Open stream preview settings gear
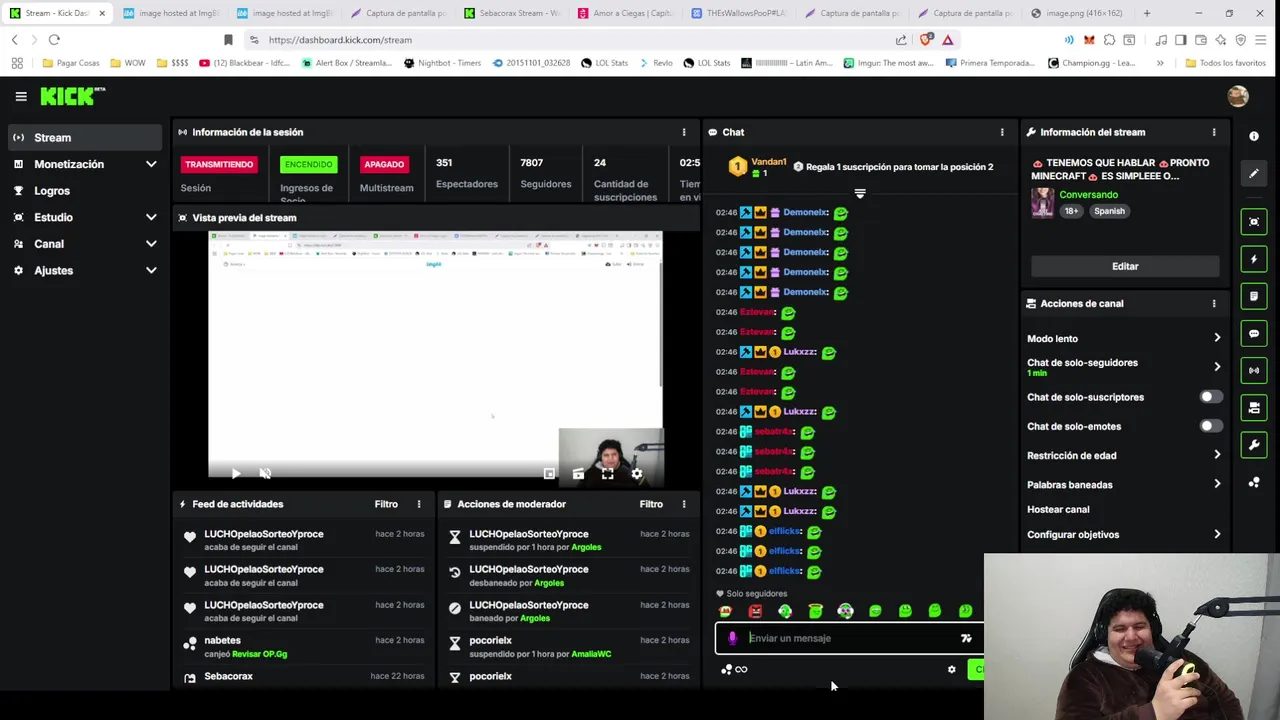The image size is (1280, 720). coord(637,474)
